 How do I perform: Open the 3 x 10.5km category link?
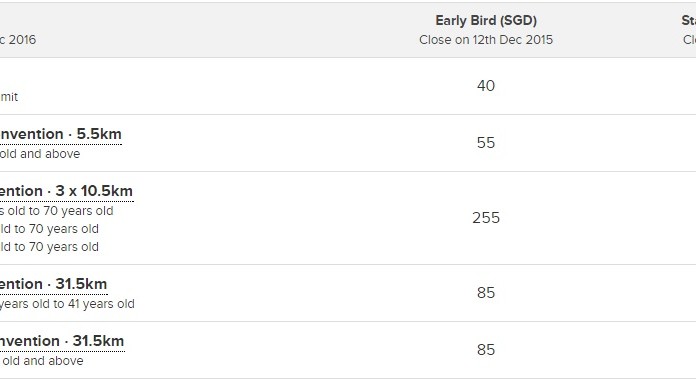point(67,191)
